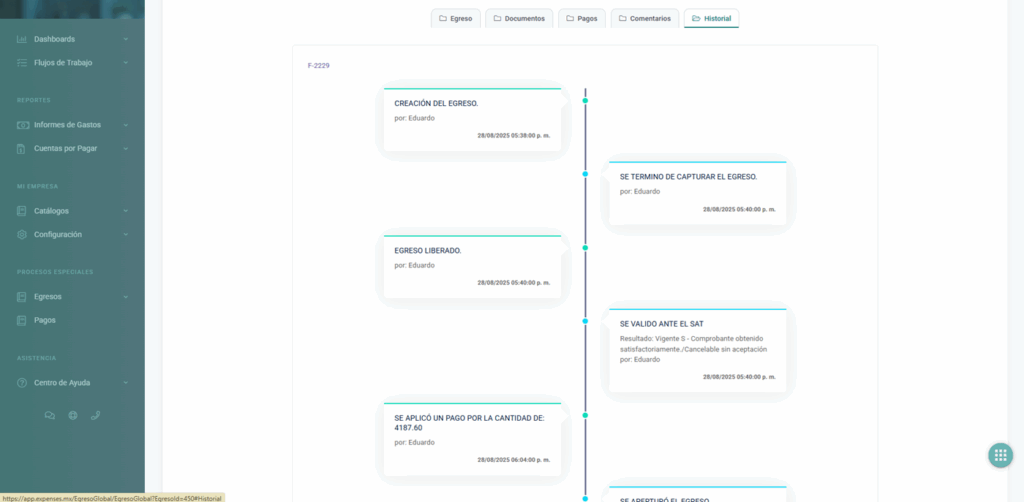1024x502 pixels.
Task: Click the Flujos de Trabajo list icon
Action: pos(22,63)
